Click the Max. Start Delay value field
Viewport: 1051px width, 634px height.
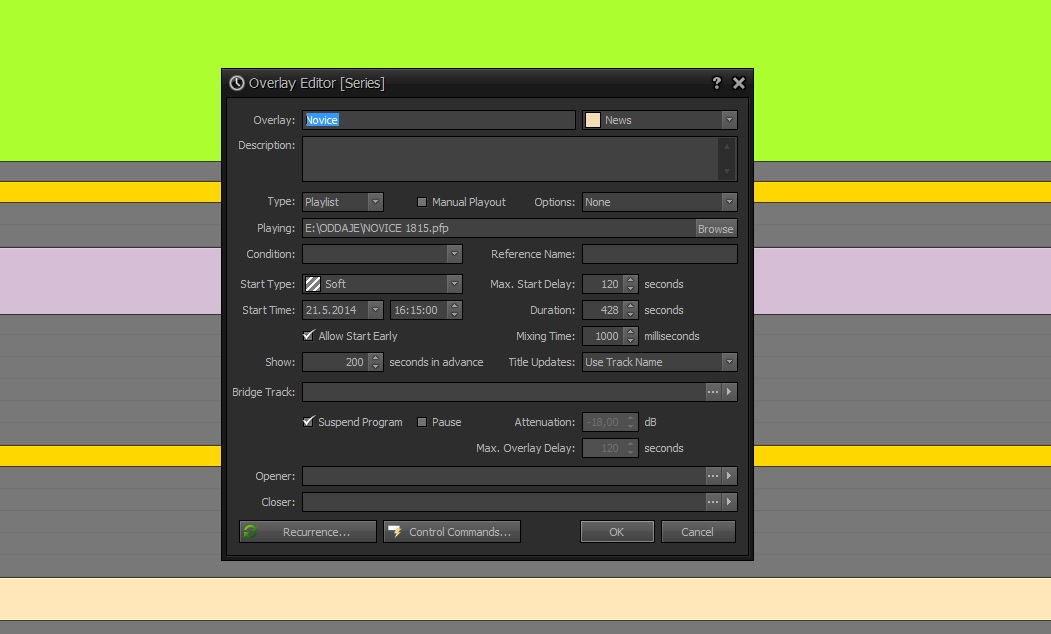pos(603,284)
